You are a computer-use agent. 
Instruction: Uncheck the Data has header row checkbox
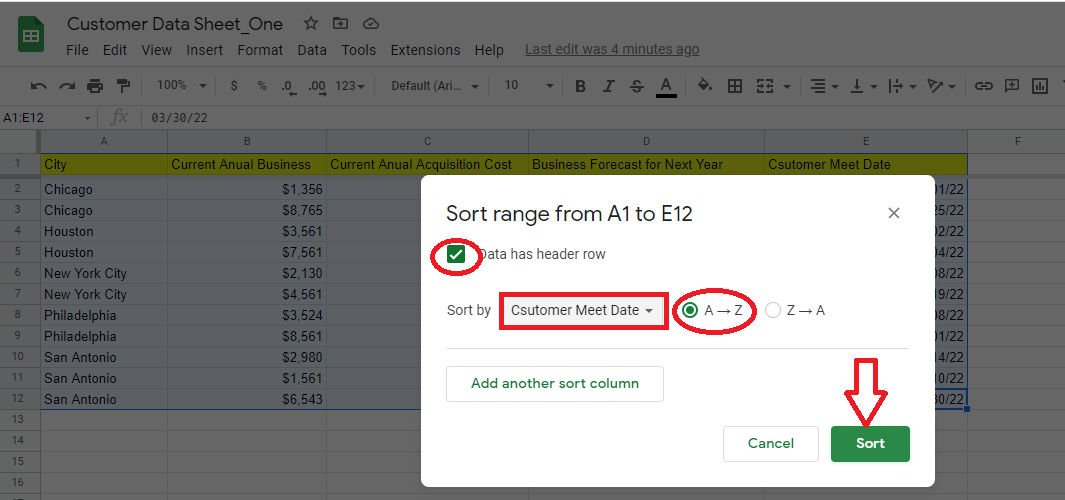[x=456, y=255]
